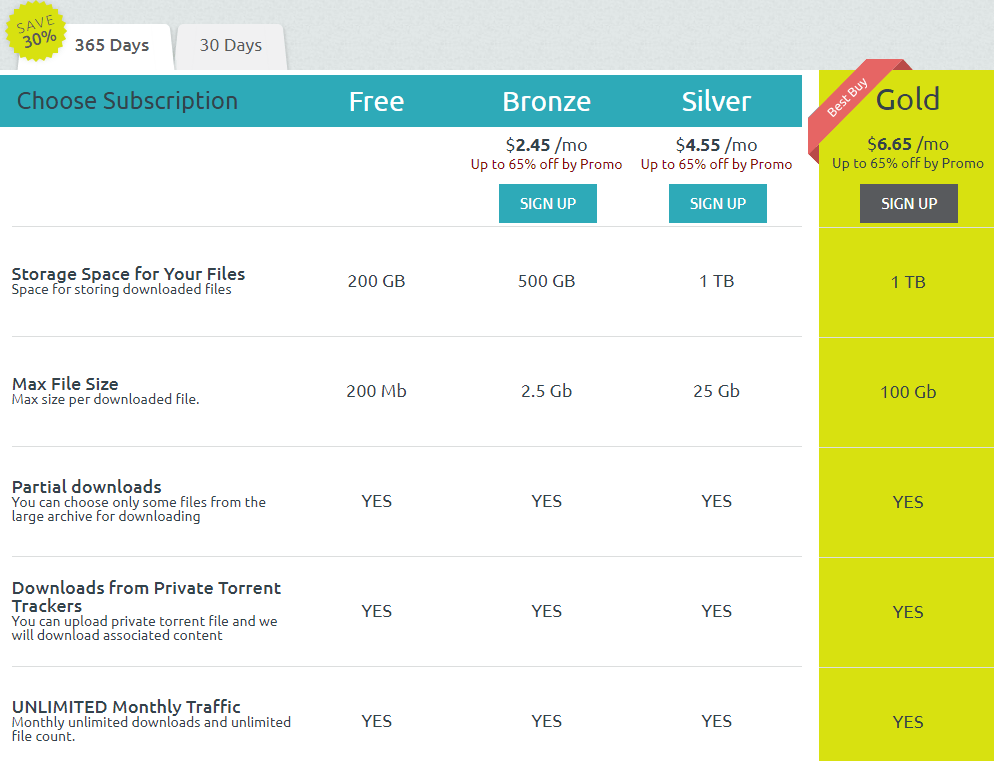Click the Free column header
994x761 pixels.
click(377, 101)
